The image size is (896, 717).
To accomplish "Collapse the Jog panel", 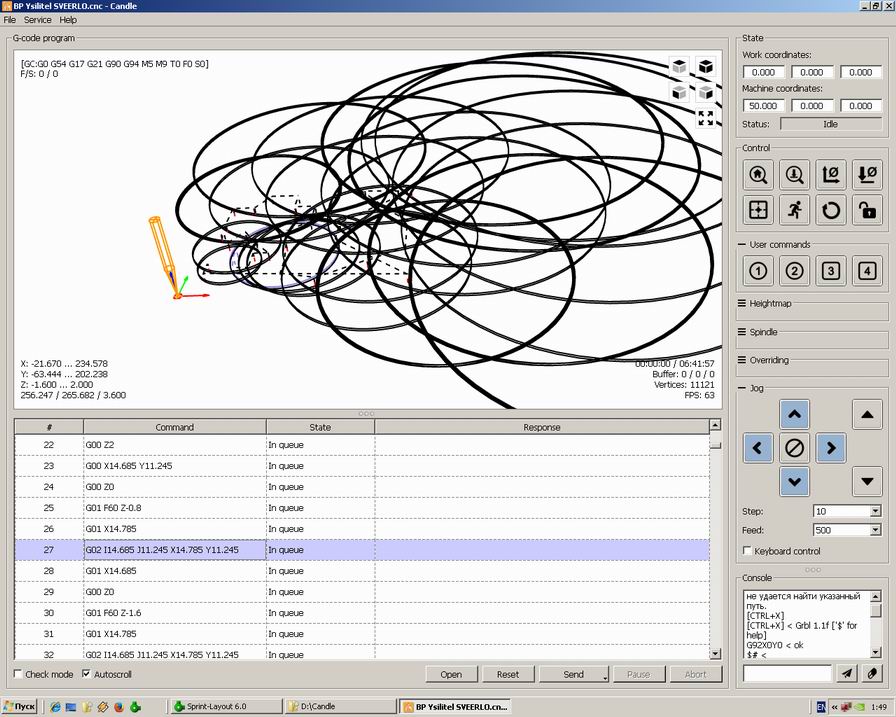I will 742,388.
